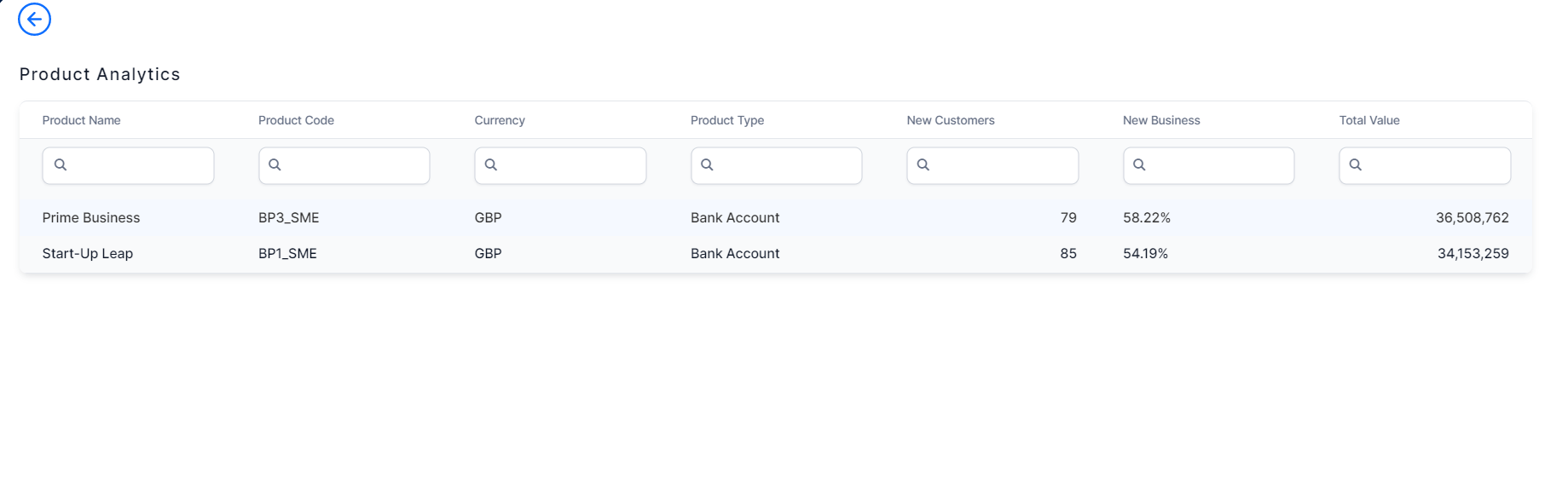Sort by Total Value column header
The image size is (1568, 490).
(x=1369, y=120)
